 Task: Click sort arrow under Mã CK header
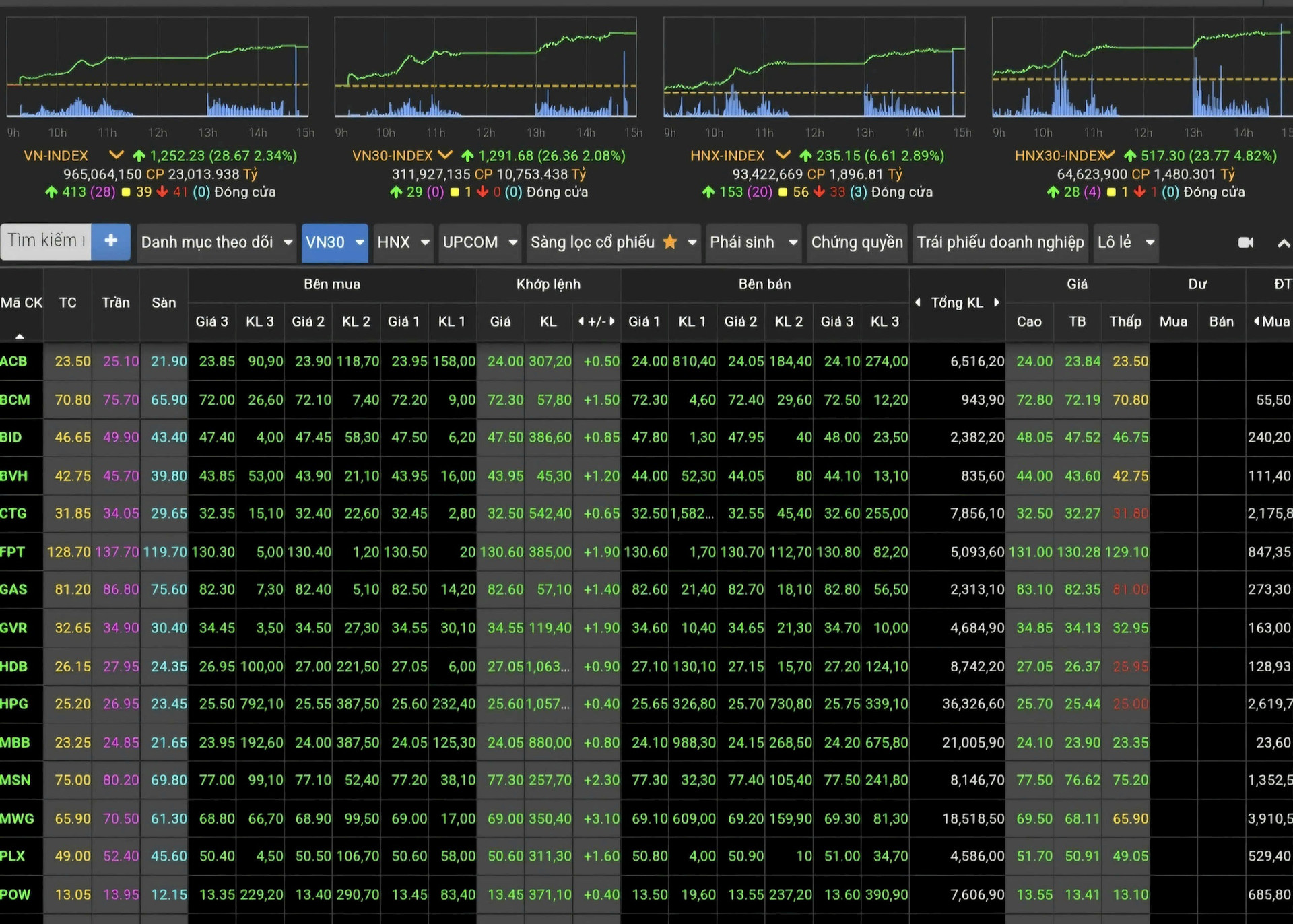pos(20,335)
